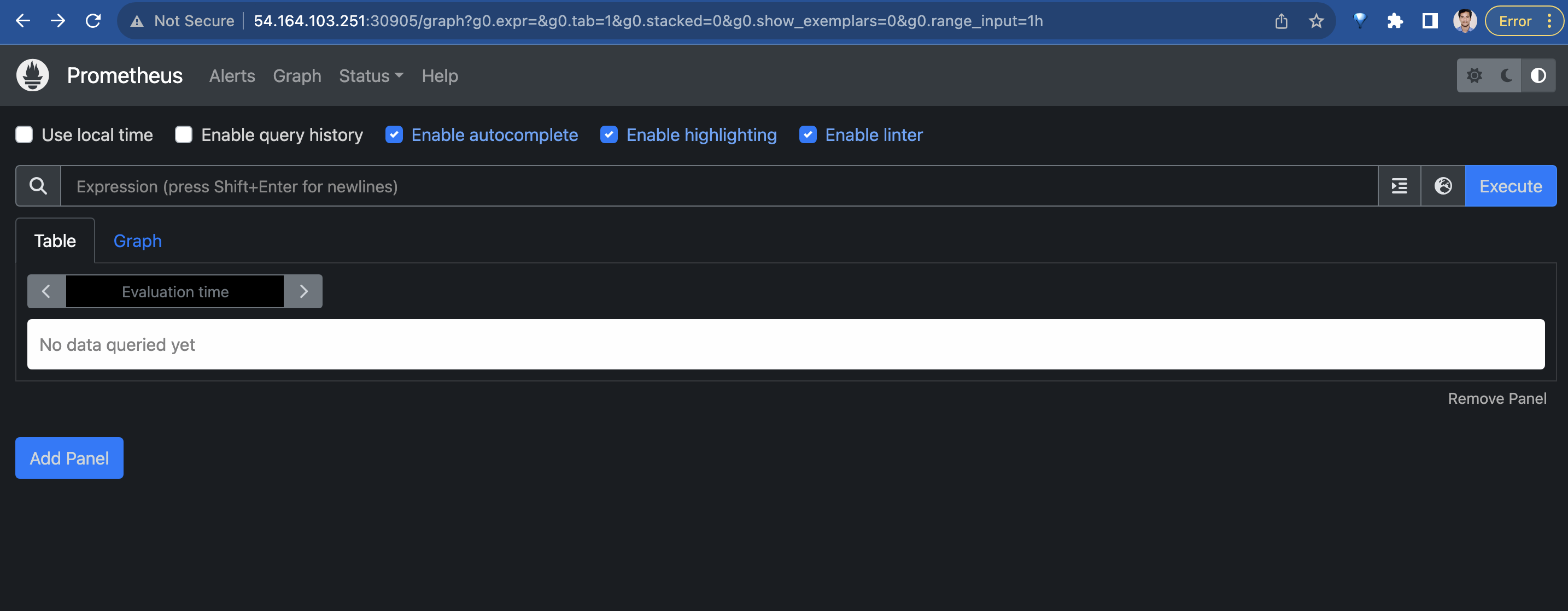Open the settings gear icon

(1476, 75)
